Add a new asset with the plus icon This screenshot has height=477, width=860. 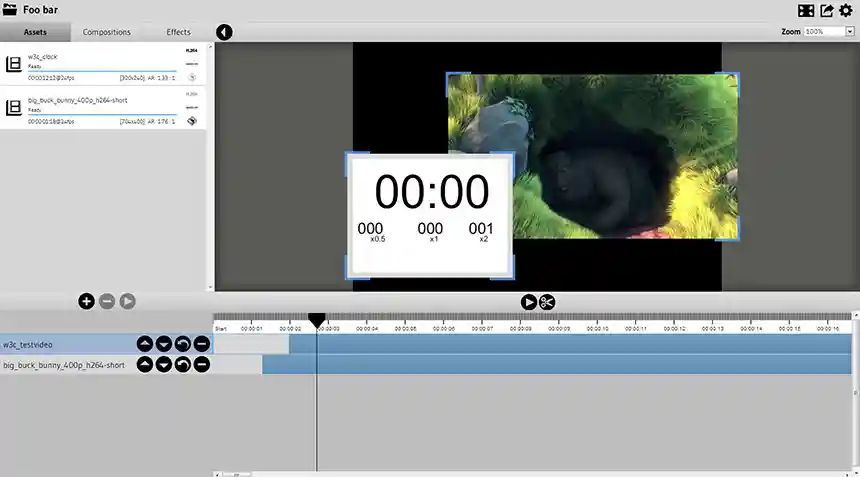click(86, 301)
